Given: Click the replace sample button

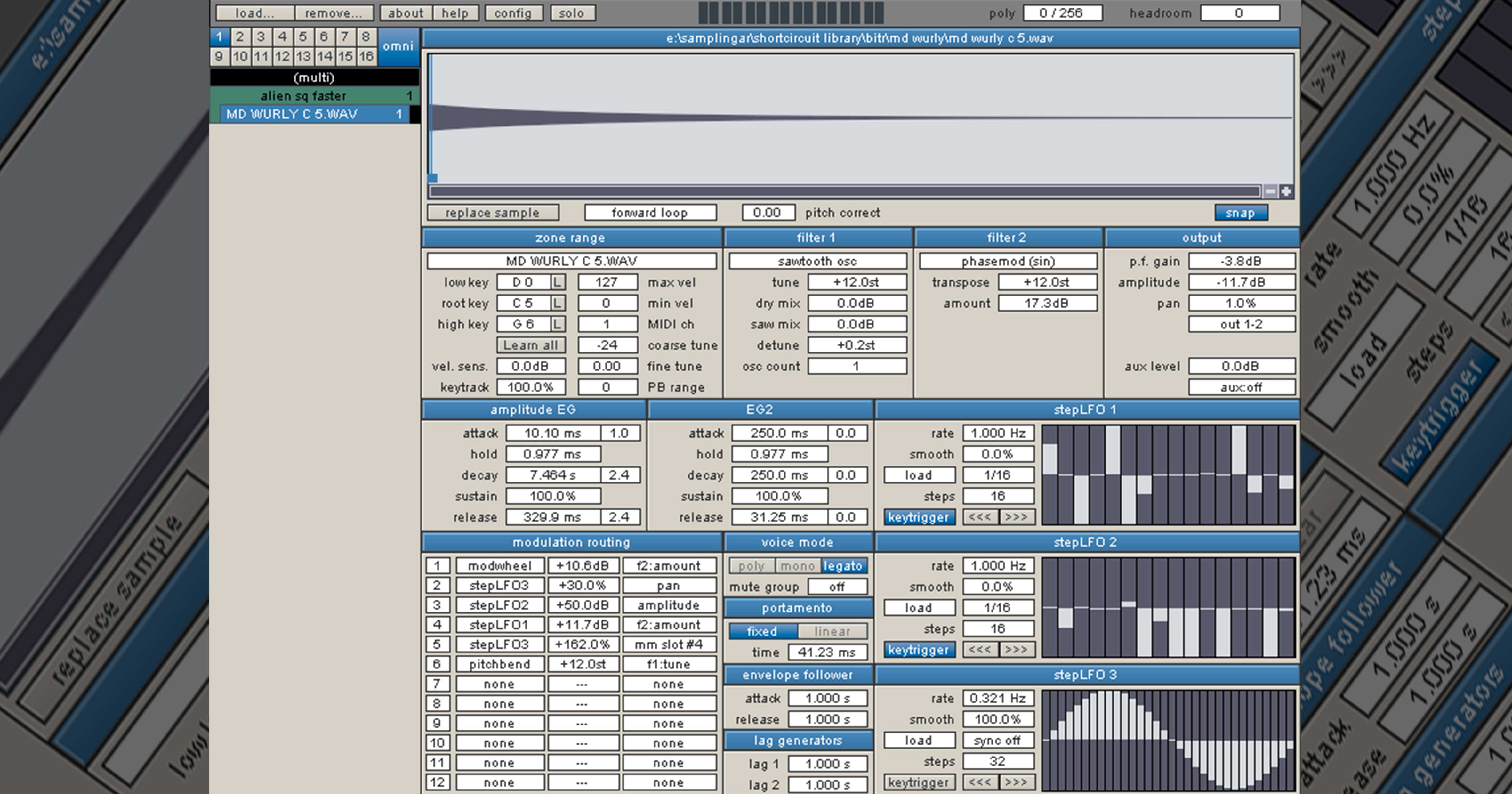Looking at the screenshot, I should pyautogui.click(x=493, y=213).
